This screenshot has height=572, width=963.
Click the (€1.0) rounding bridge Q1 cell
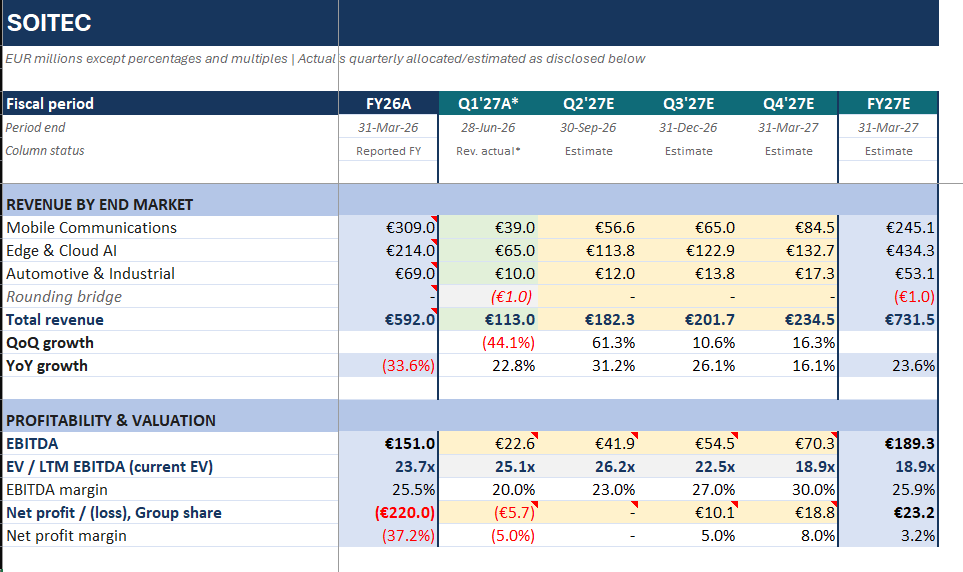click(x=488, y=296)
